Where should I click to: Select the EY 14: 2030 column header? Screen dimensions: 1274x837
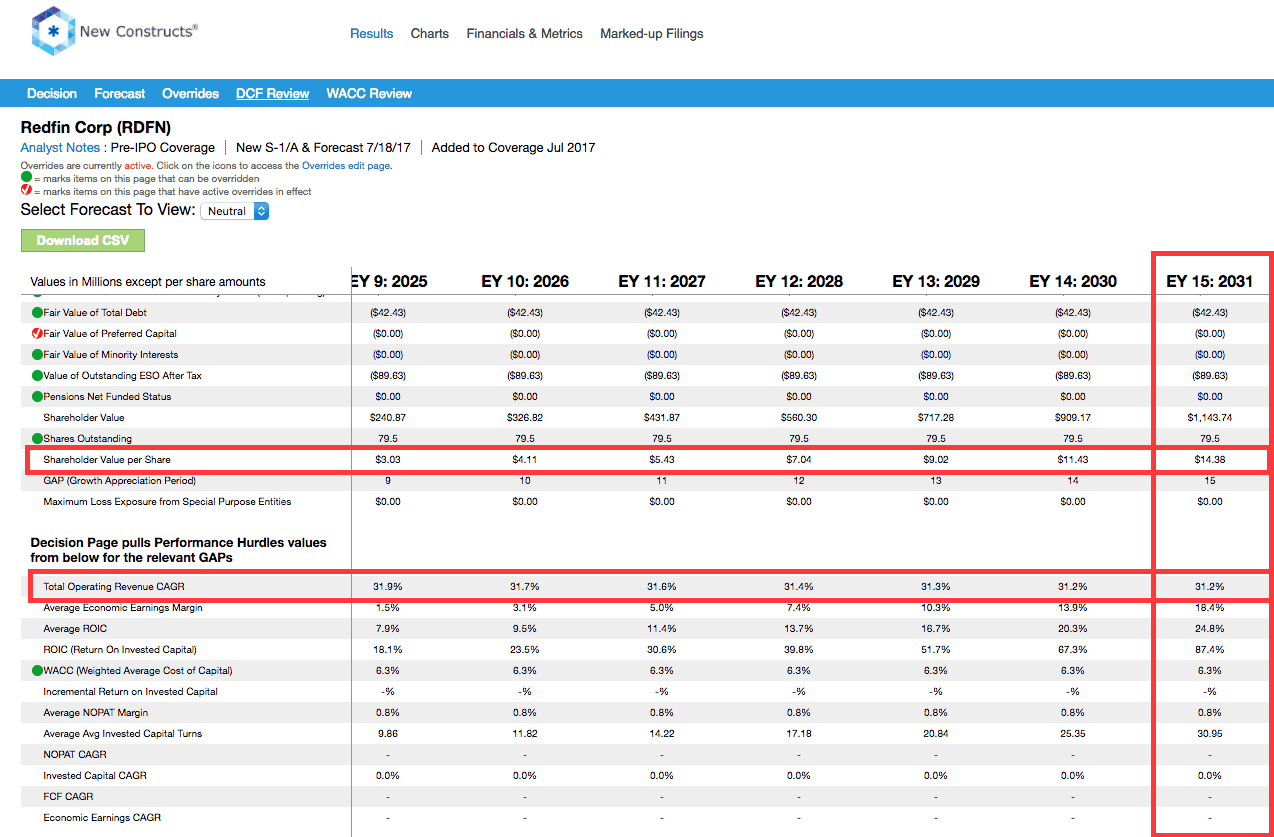click(x=1073, y=281)
